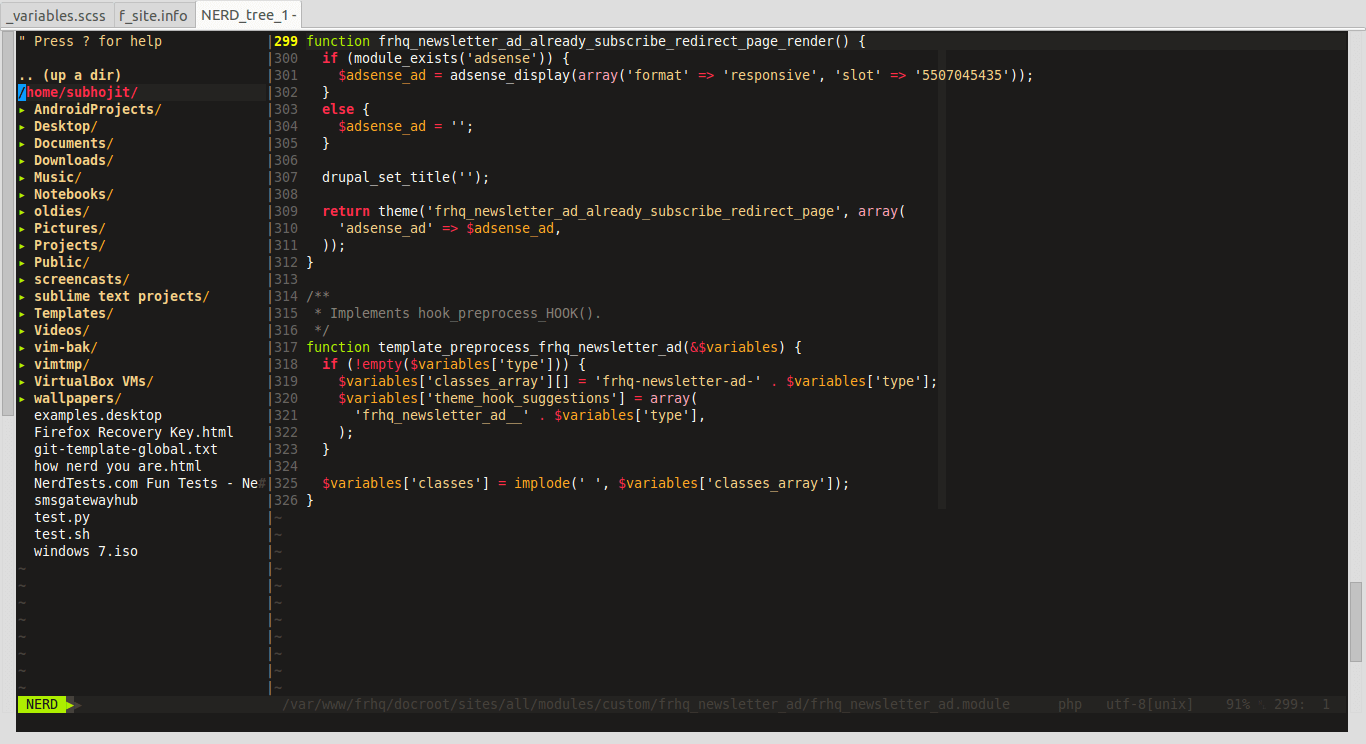Viewport: 1366px width, 744px height.
Task: Click the Firefox Recovery Key.html file
Action: pos(133,432)
